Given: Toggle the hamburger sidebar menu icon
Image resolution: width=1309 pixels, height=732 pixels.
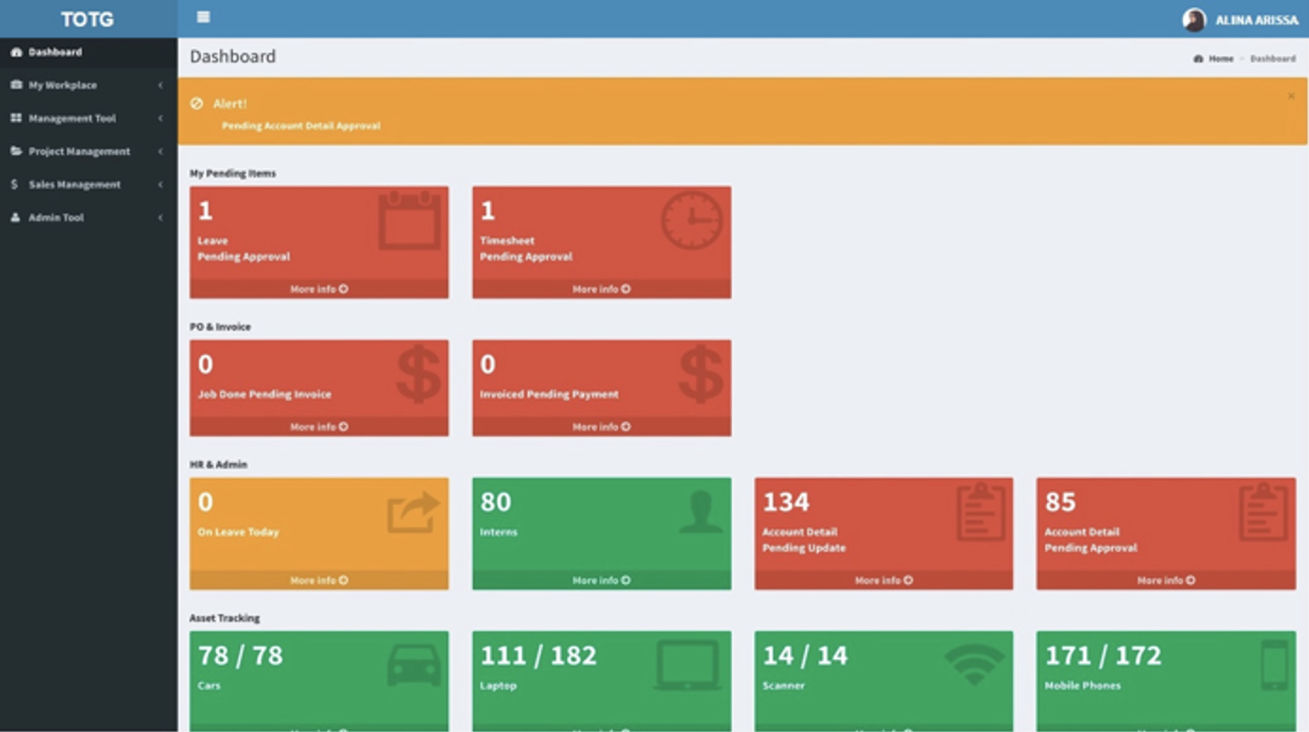Looking at the screenshot, I should point(204,18).
